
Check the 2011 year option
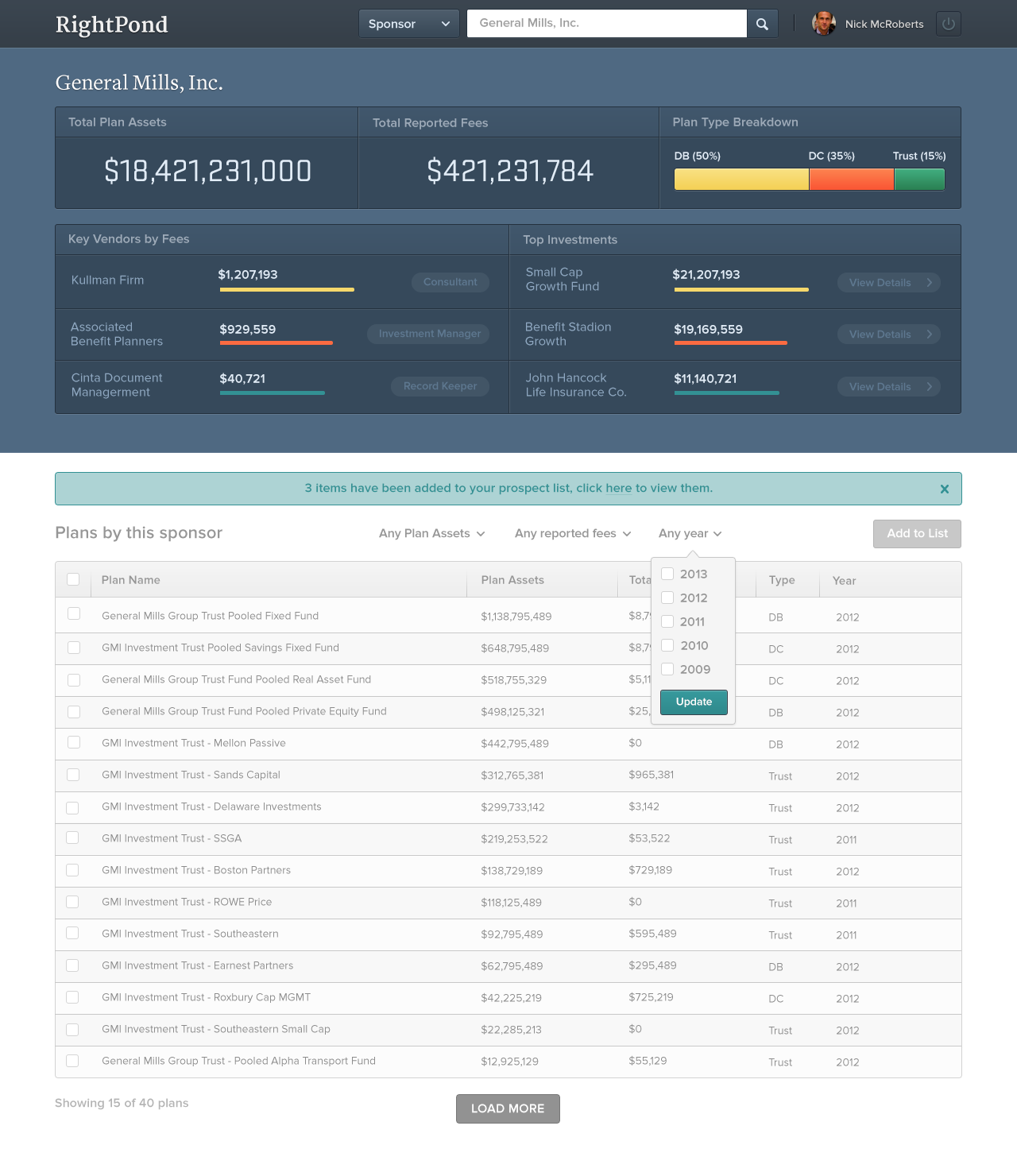667,621
